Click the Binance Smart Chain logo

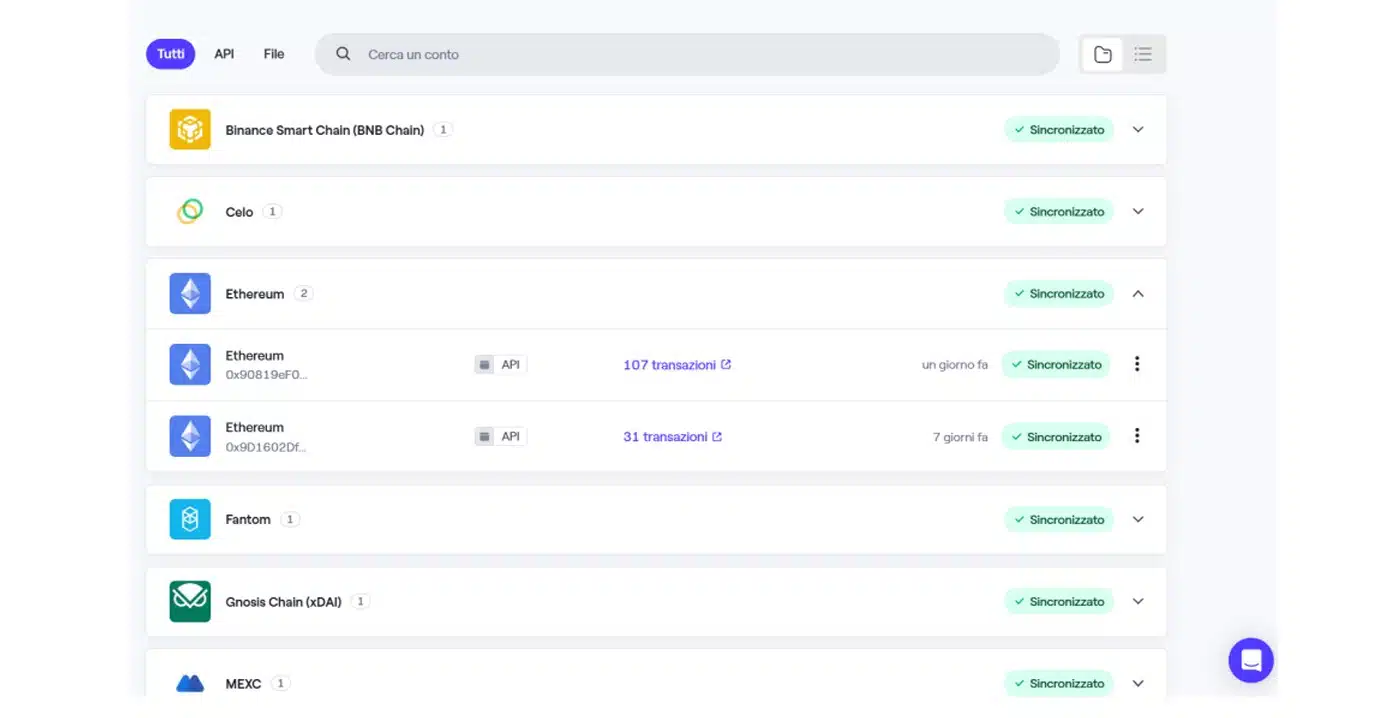(190, 130)
